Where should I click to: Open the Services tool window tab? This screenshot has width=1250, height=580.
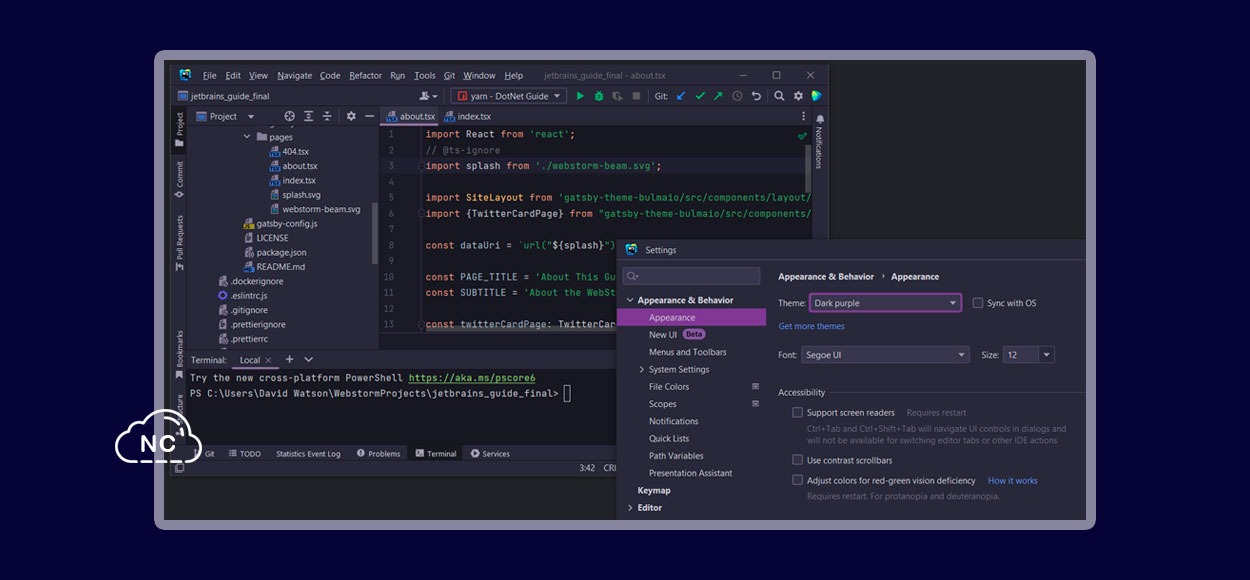490,454
